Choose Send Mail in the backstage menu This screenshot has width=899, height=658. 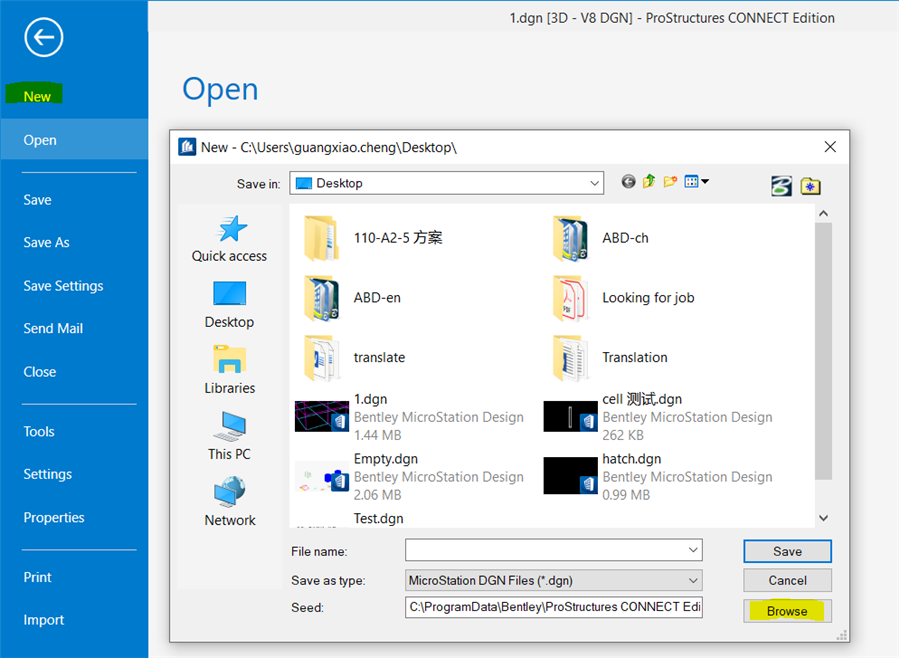(53, 328)
